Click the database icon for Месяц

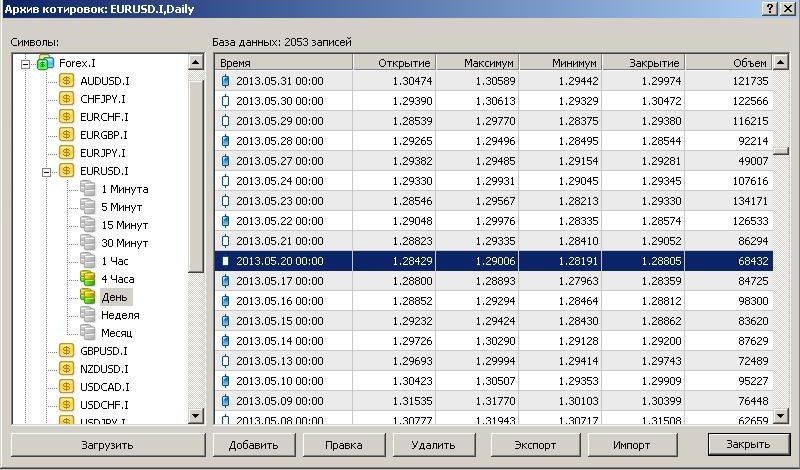click(x=88, y=332)
